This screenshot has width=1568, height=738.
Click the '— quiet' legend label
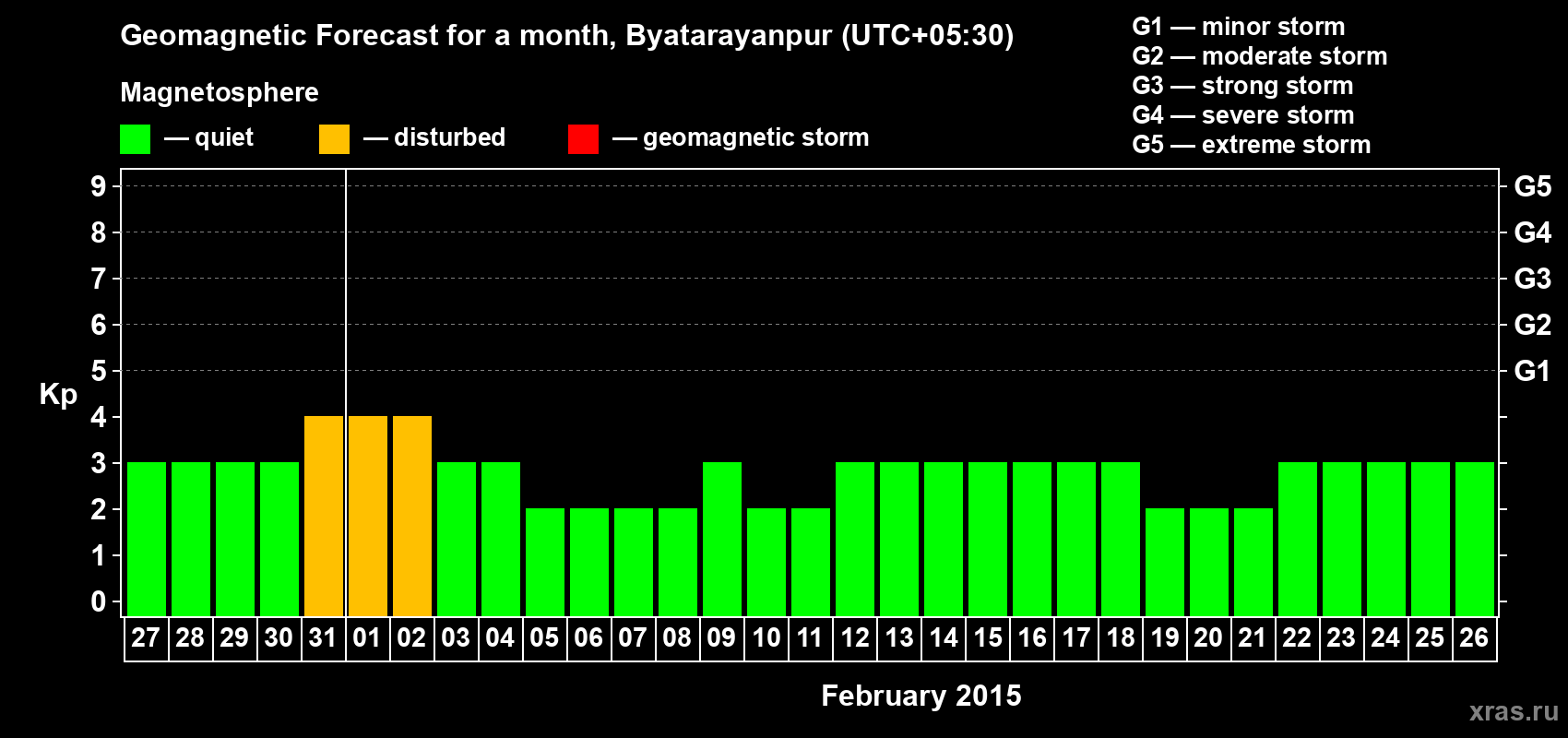coord(209,137)
